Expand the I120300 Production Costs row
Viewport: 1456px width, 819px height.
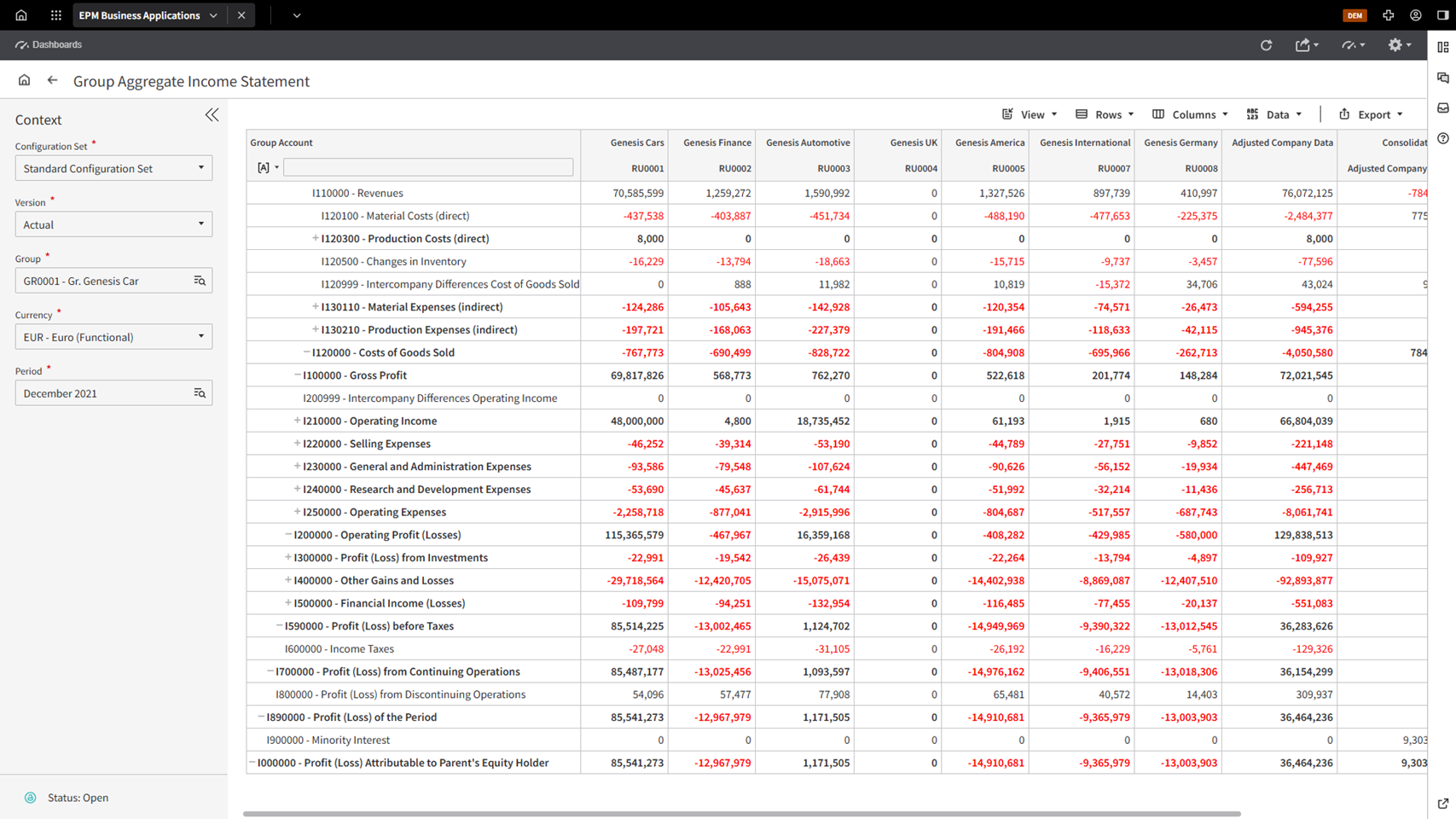click(315, 239)
